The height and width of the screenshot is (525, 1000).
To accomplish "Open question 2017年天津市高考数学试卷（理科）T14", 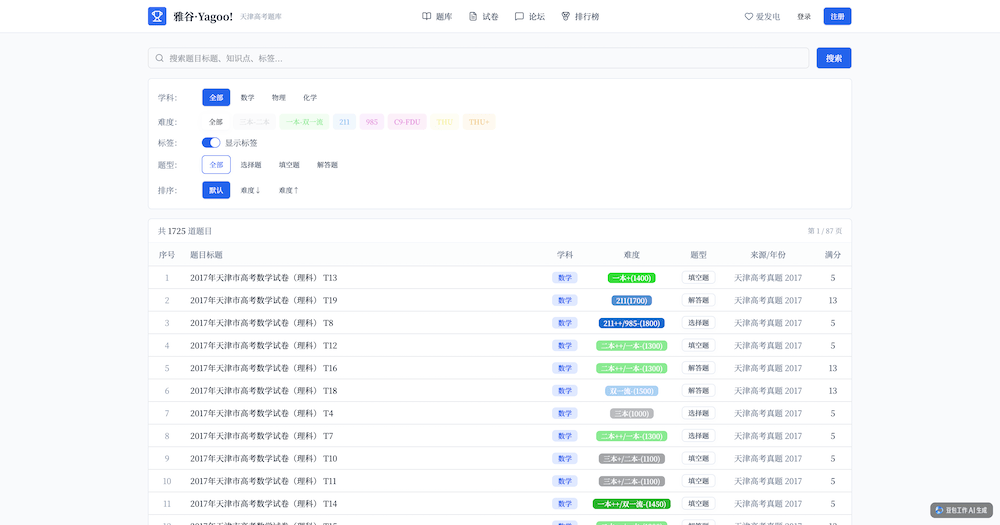I will click(263, 504).
